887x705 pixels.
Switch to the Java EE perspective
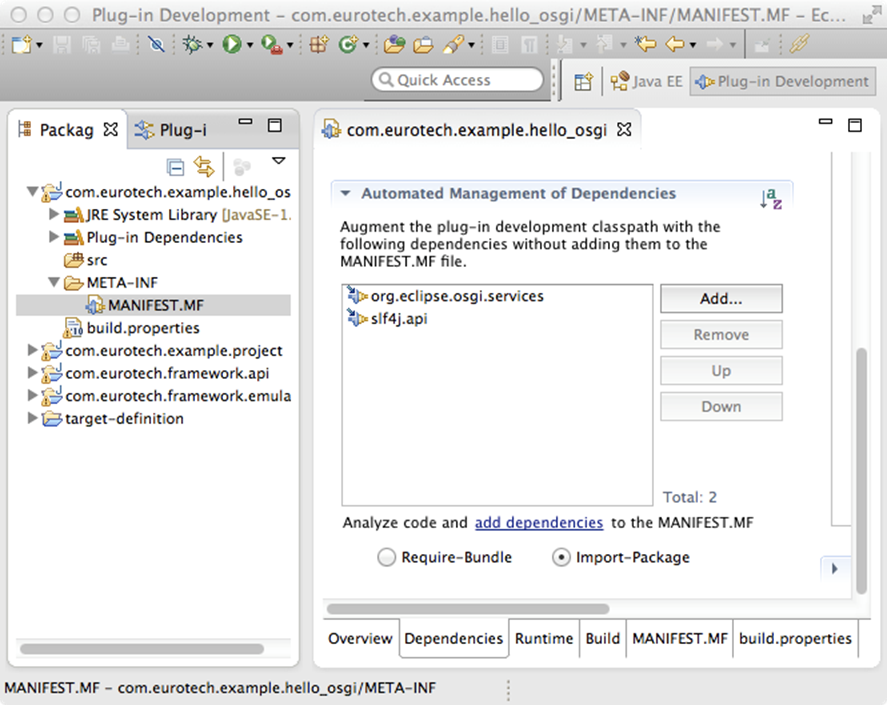[646, 81]
